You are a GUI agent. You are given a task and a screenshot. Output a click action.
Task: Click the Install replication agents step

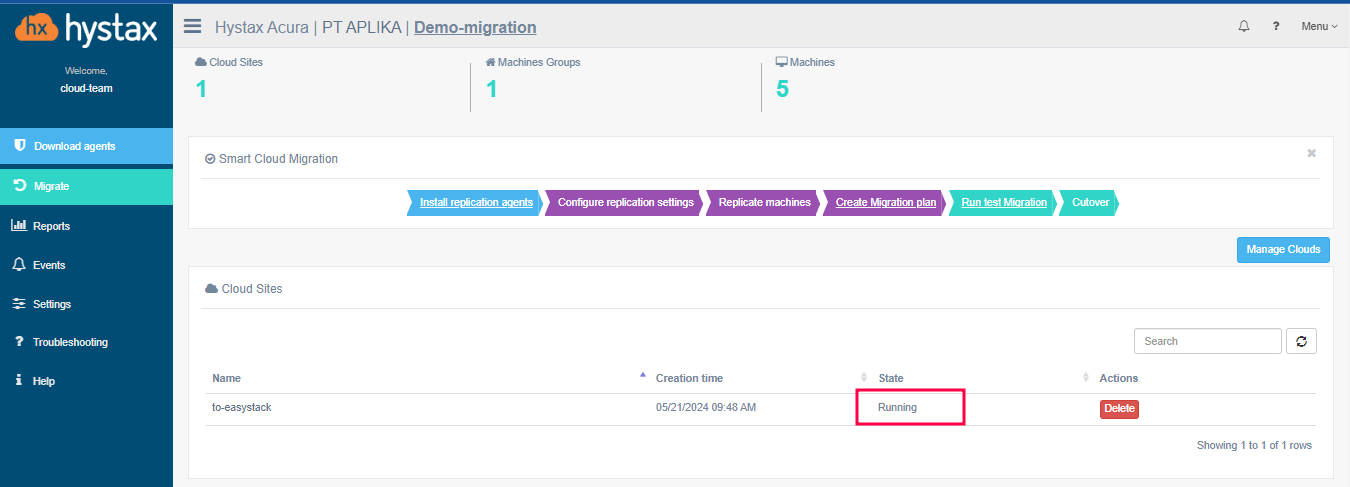tap(476, 202)
